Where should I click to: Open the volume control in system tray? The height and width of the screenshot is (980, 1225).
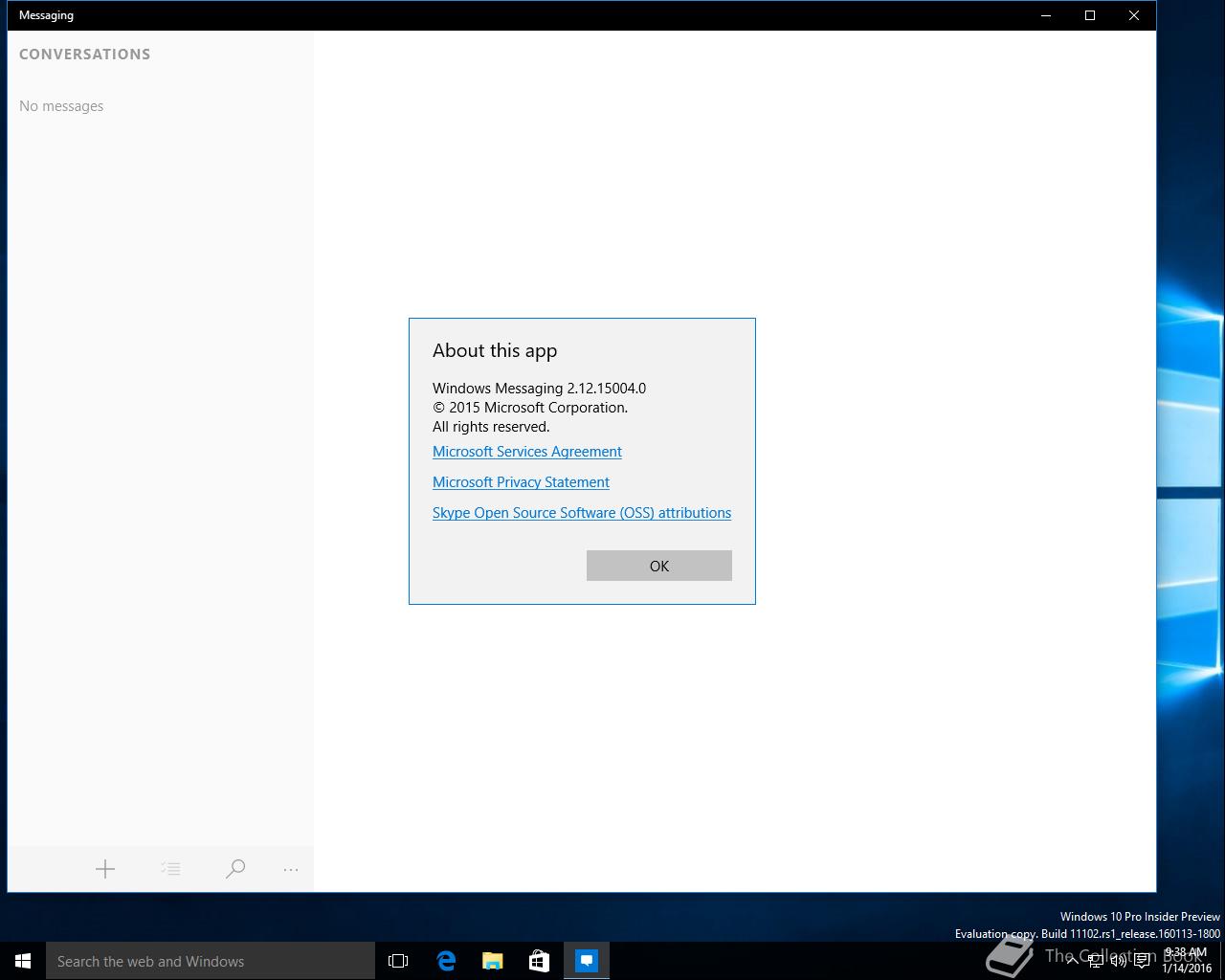[1118, 961]
